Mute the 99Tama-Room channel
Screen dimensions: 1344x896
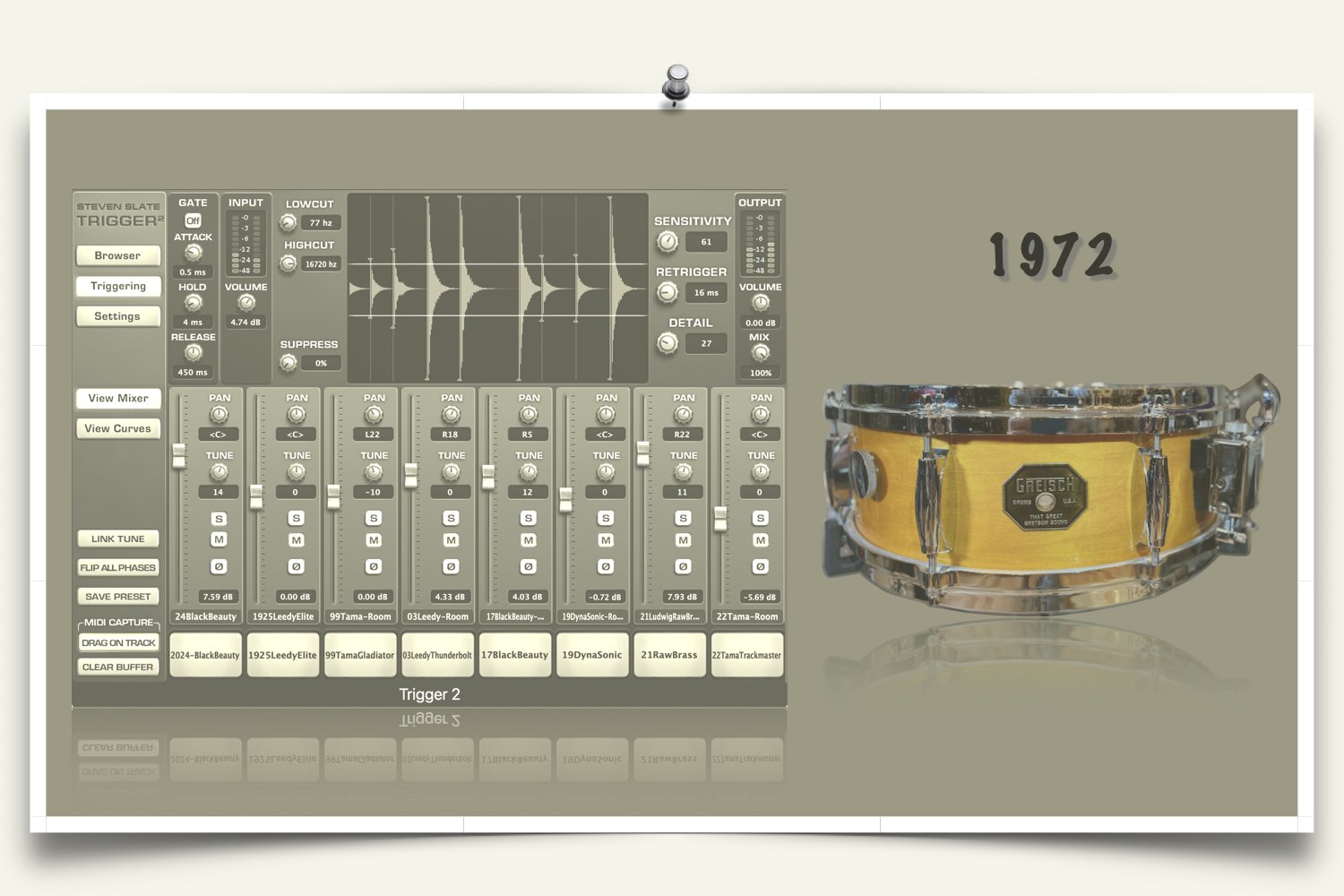(374, 539)
